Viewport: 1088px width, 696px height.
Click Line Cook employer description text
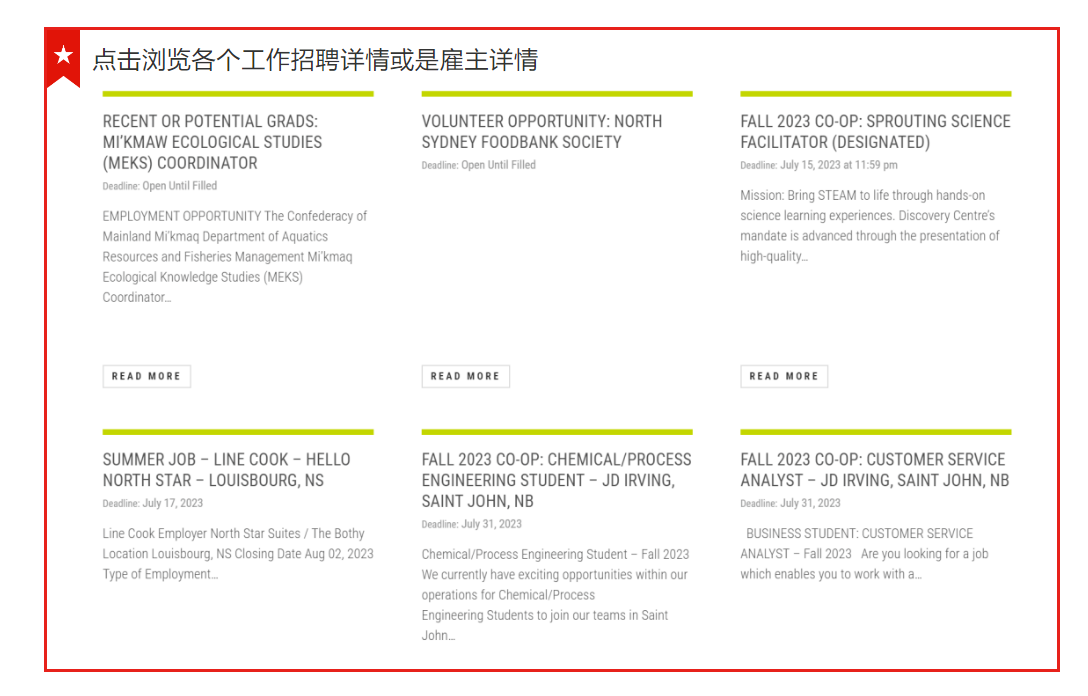click(237, 554)
